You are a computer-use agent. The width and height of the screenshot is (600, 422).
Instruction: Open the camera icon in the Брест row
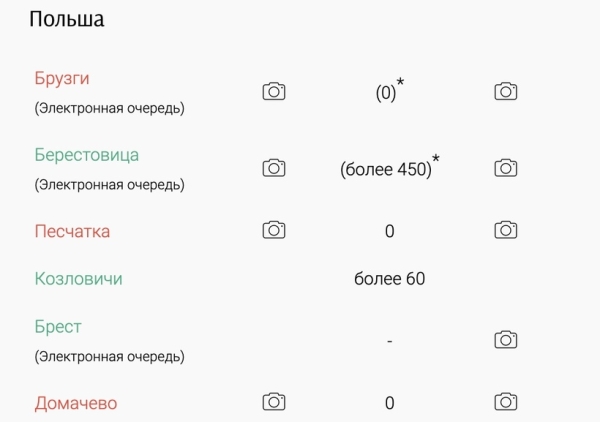coord(506,339)
